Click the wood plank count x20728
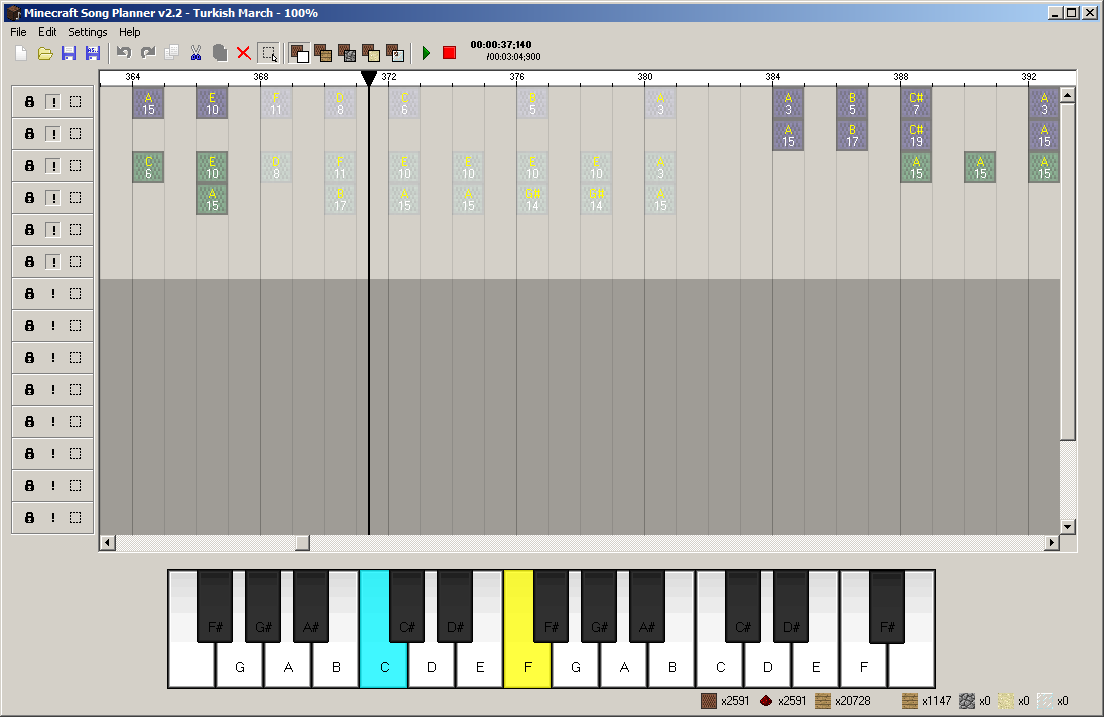This screenshot has width=1104, height=717. coord(843,701)
